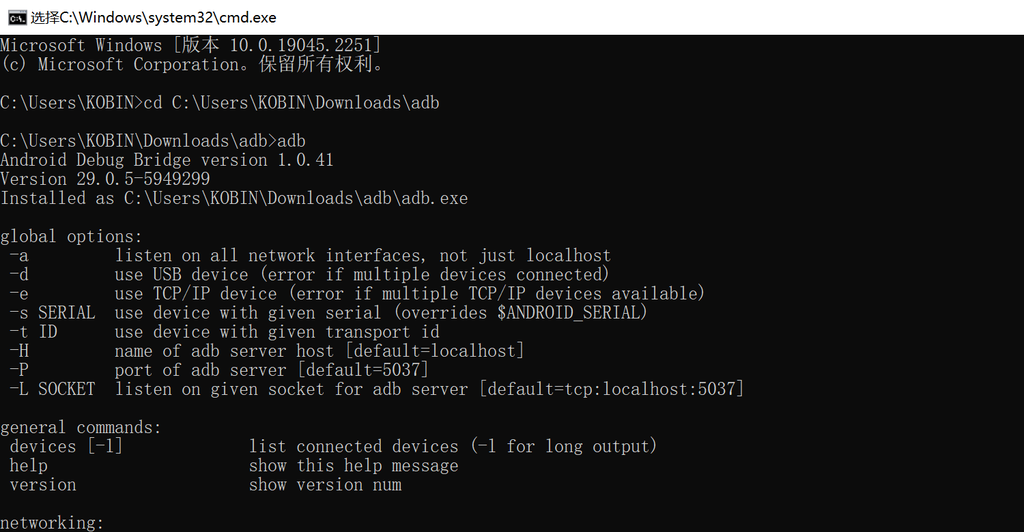
Task: Click the adb.exe install path line
Action: 234,198
